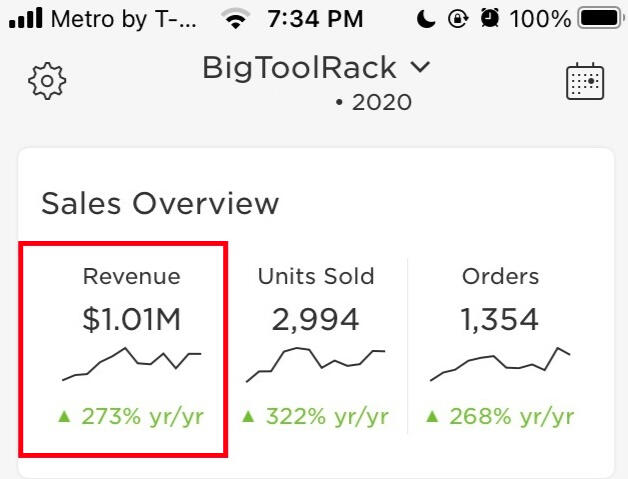The image size is (628, 479).
Task: Open the Revenue metric tile
Action: [x=123, y=349]
